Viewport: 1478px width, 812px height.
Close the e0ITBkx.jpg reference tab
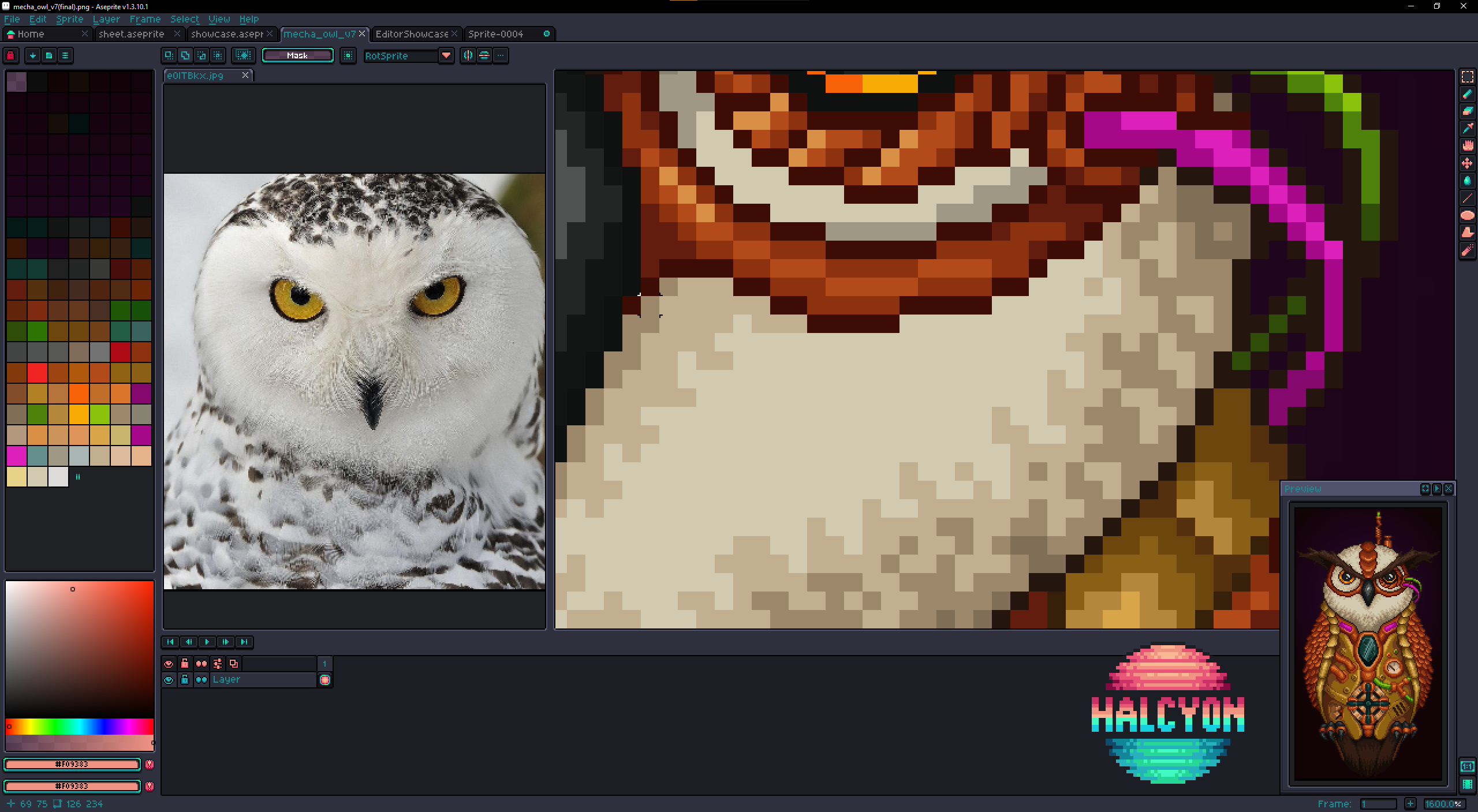click(x=245, y=75)
